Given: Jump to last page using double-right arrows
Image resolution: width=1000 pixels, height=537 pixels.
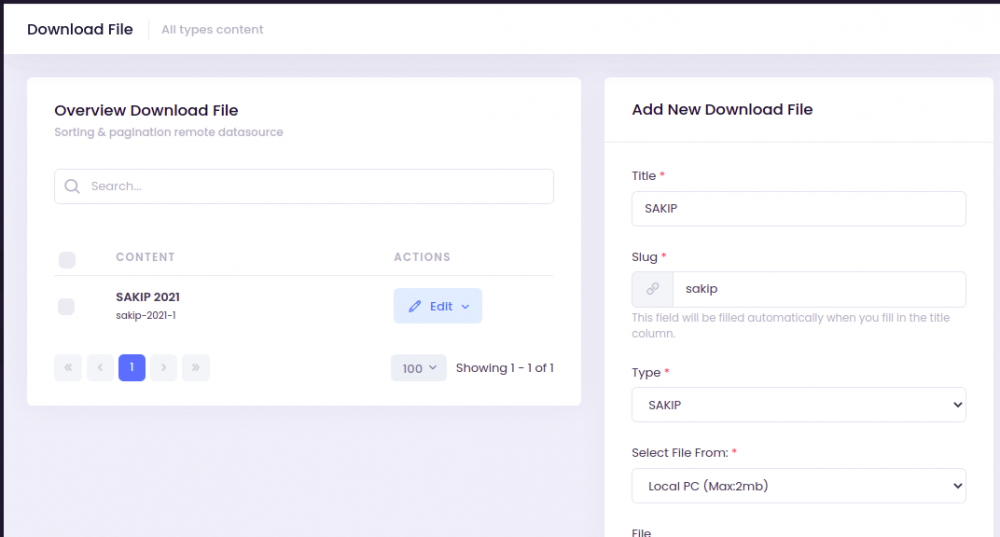Looking at the screenshot, I should pyautogui.click(x=196, y=368).
